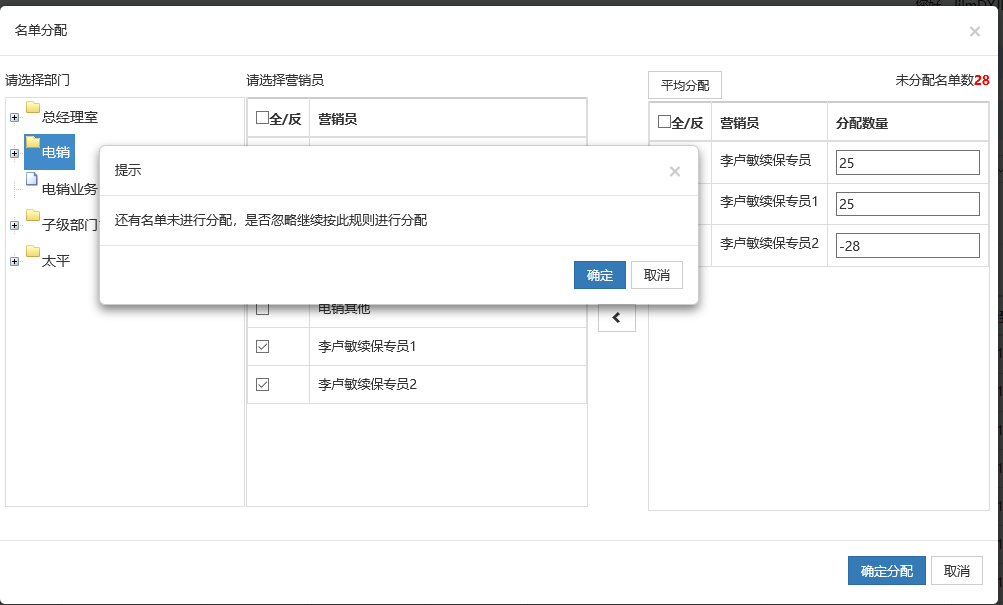Check the 电销其他 row checkbox
Image resolution: width=1003 pixels, height=605 pixels.
click(x=263, y=309)
